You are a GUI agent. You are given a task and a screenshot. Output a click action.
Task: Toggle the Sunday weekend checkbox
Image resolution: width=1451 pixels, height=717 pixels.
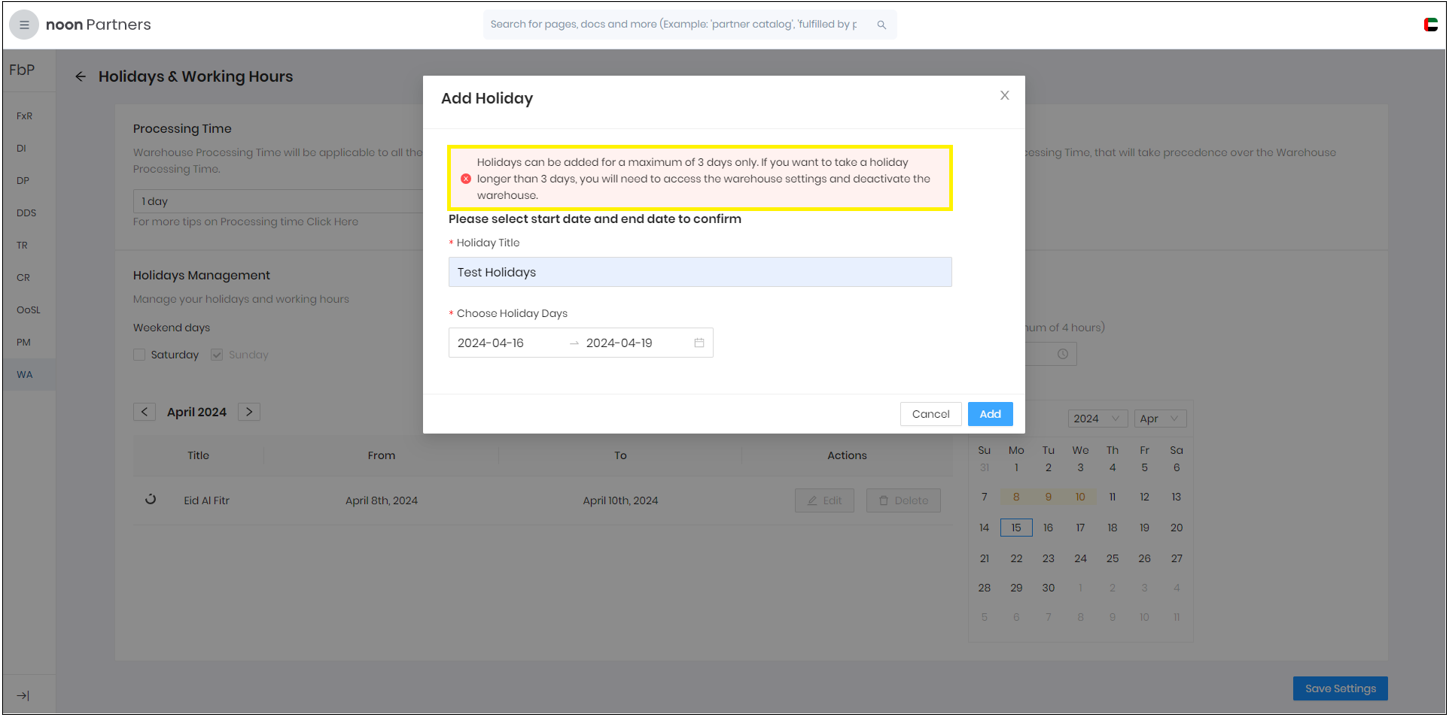pos(216,354)
